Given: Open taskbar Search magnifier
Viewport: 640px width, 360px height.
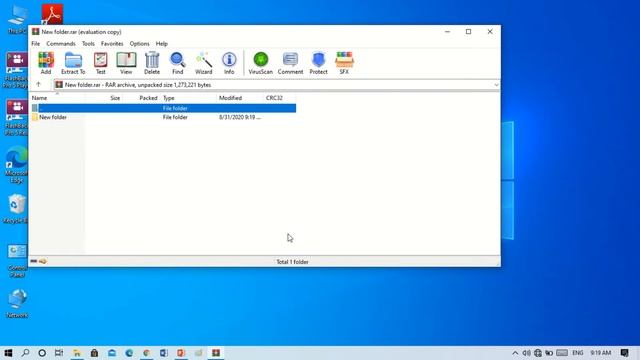Looking at the screenshot, I should click(25, 353).
